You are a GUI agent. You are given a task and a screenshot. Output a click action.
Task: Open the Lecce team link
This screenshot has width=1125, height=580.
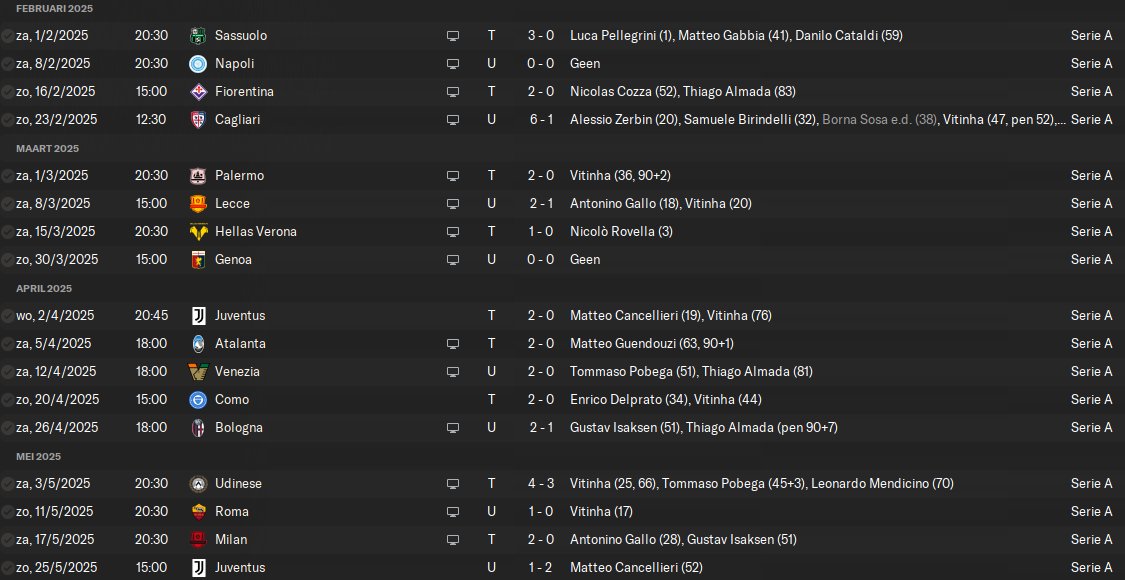coord(232,203)
